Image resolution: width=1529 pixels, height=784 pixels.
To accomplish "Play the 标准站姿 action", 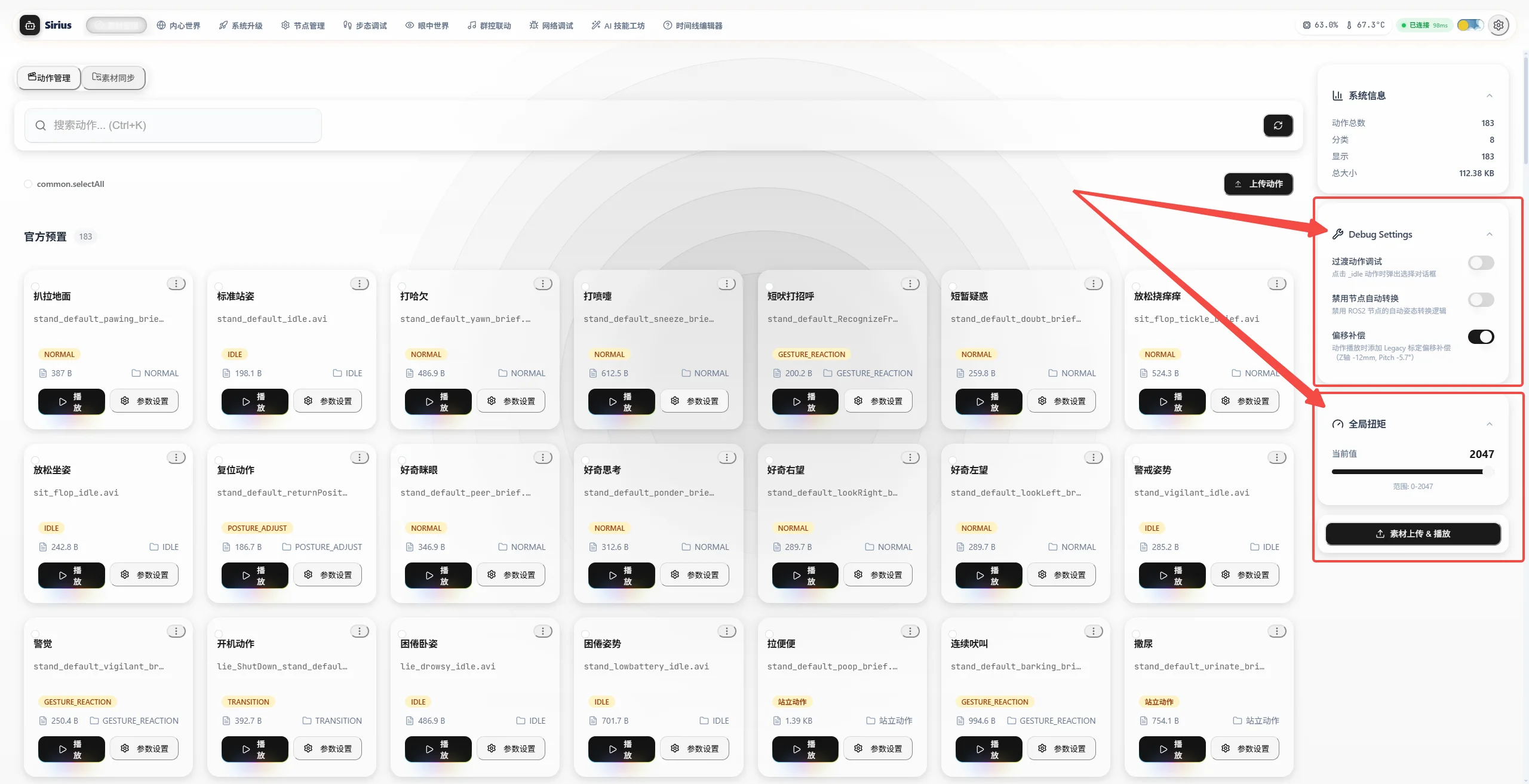I will click(255, 401).
